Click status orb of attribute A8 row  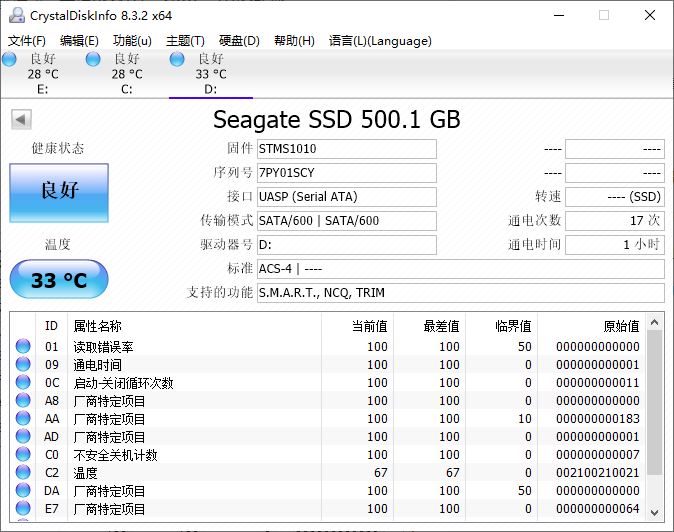[23, 400]
